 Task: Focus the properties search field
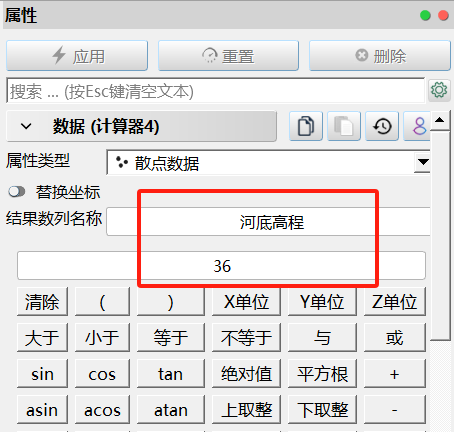216,91
